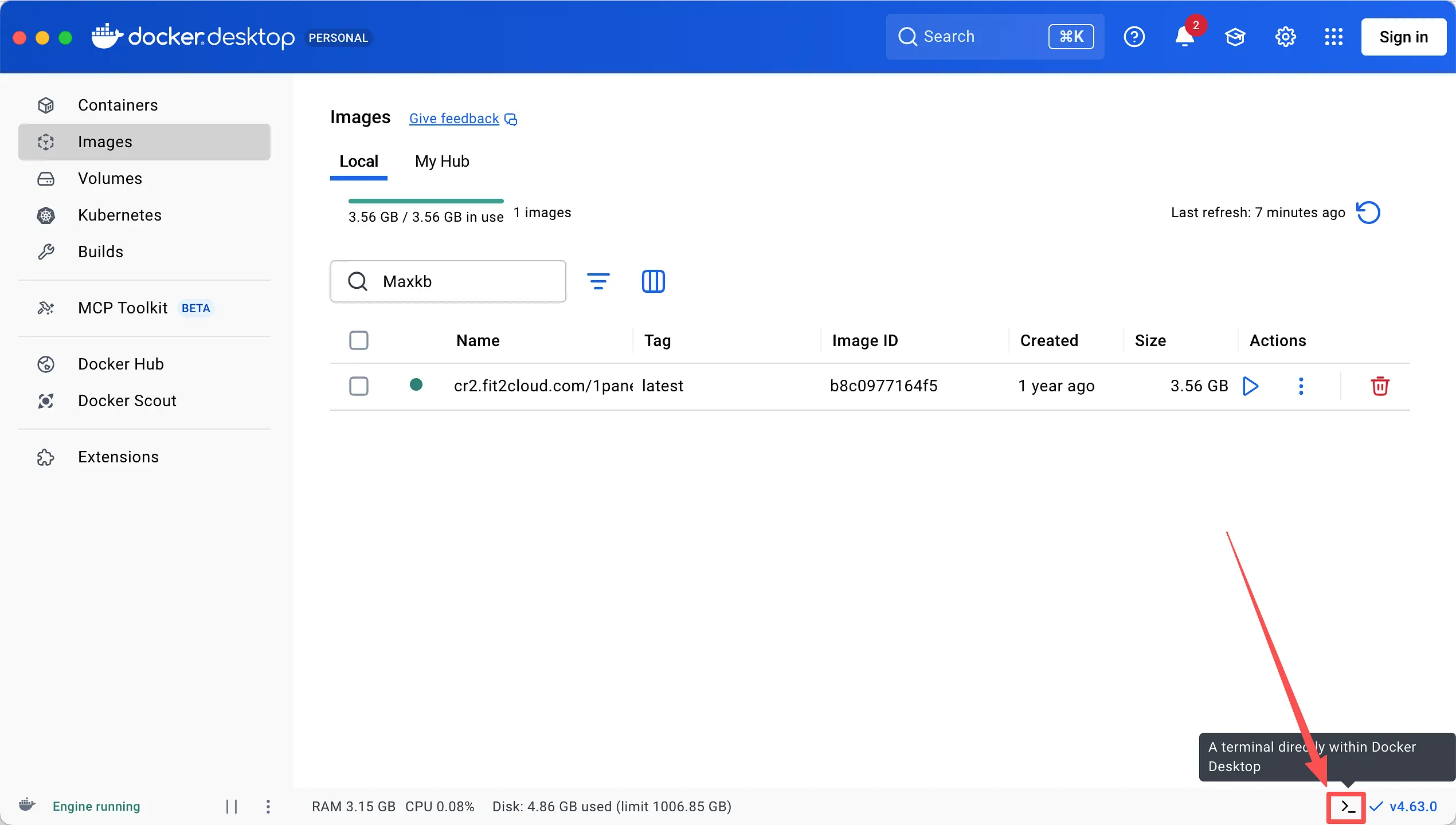Refresh the images list

pos(1368,213)
